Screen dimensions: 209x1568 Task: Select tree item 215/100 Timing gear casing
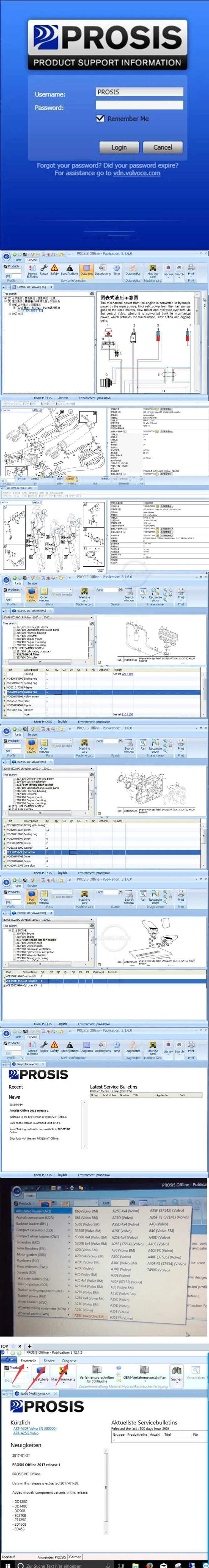coord(35,785)
